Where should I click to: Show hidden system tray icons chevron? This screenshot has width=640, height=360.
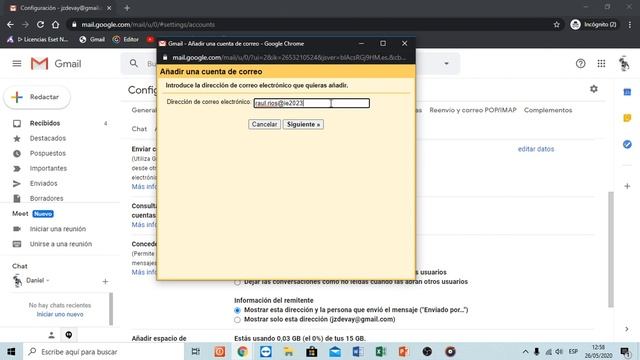click(x=525, y=351)
